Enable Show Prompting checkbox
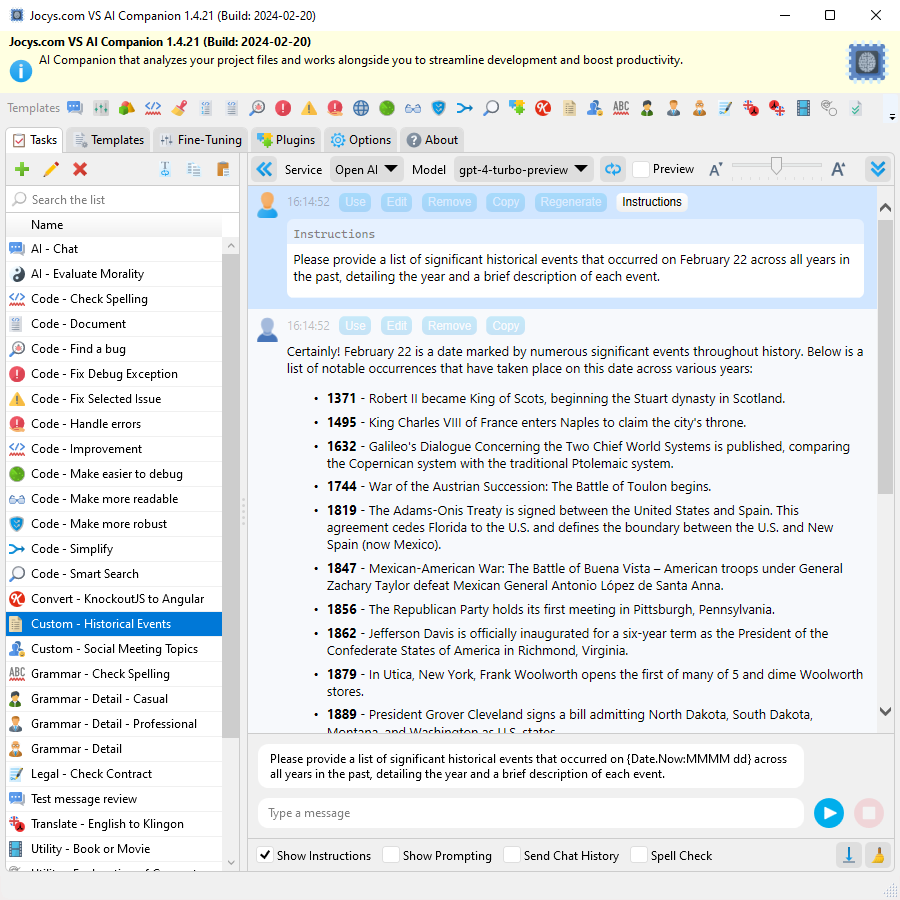This screenshot has height=900, width=900. click(391, 855)
